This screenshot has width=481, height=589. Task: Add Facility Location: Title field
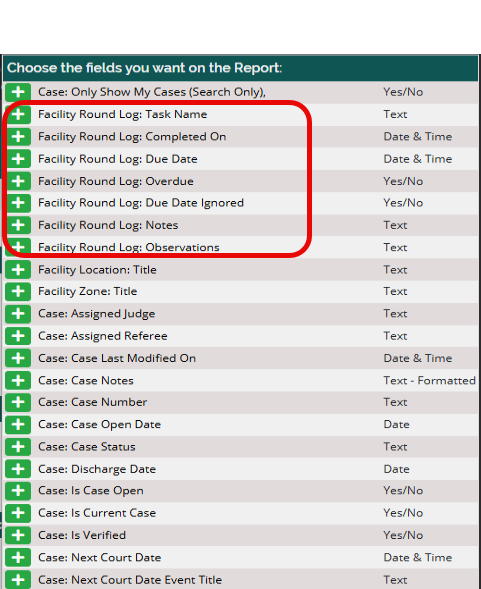(x=18, y=270)
